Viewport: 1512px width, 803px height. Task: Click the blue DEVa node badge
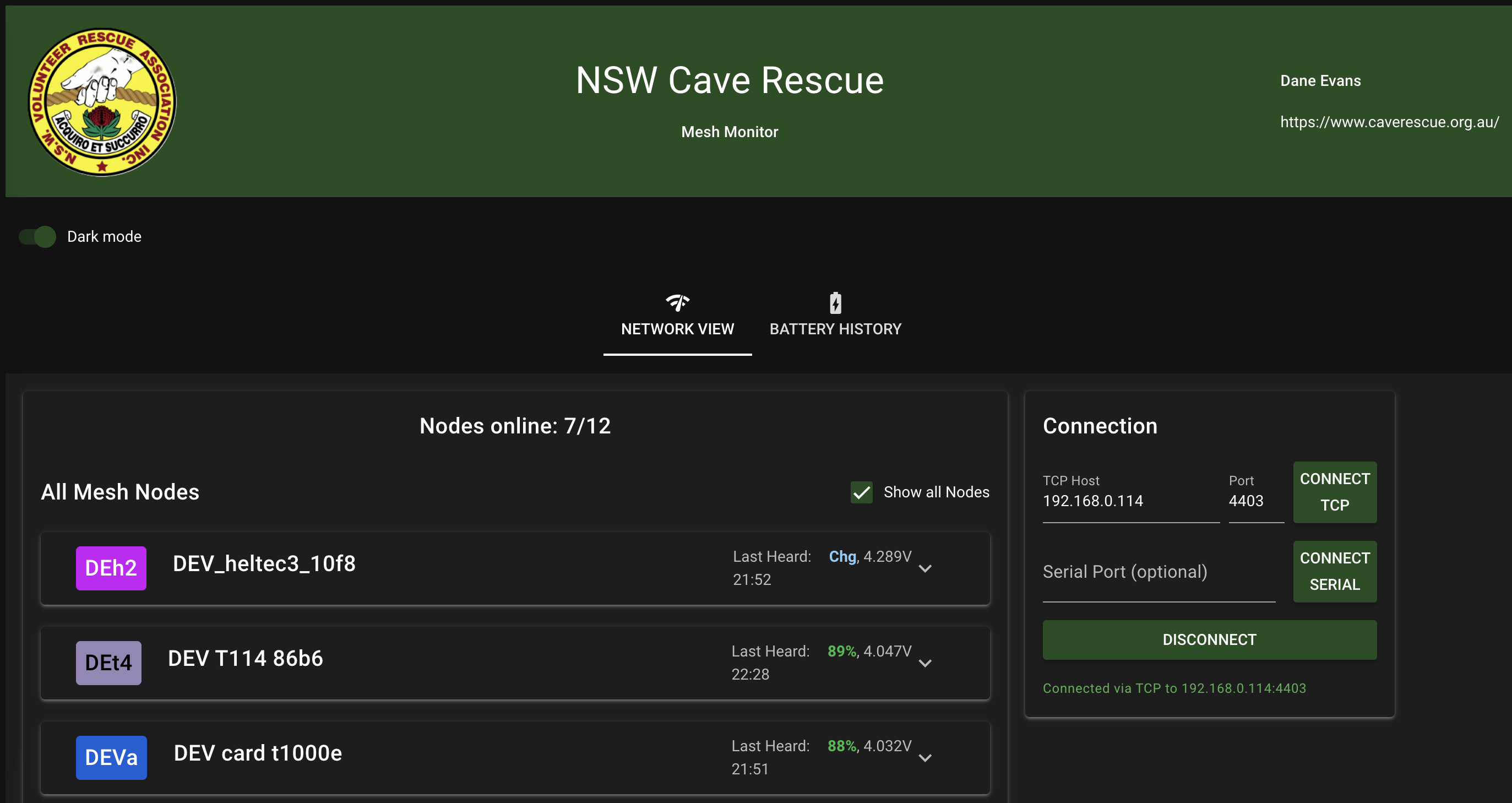pos(111,757)
